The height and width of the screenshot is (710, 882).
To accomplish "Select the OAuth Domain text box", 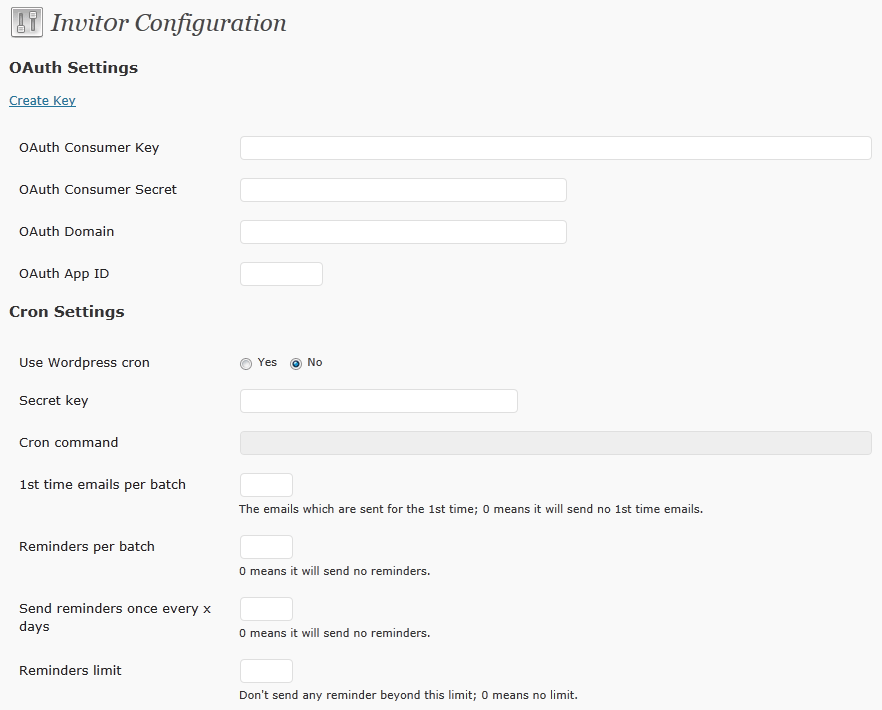I will [x=403, y=232].
